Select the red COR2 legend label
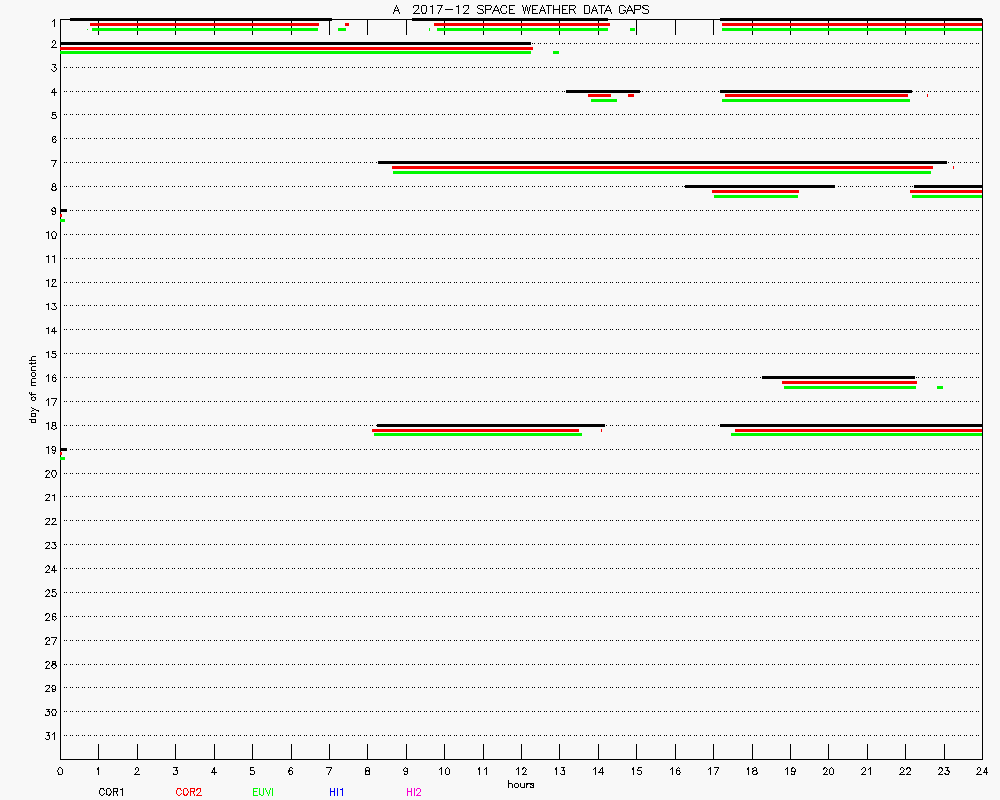Viewport: 1000px width, 800px height. tap(188, 792)
